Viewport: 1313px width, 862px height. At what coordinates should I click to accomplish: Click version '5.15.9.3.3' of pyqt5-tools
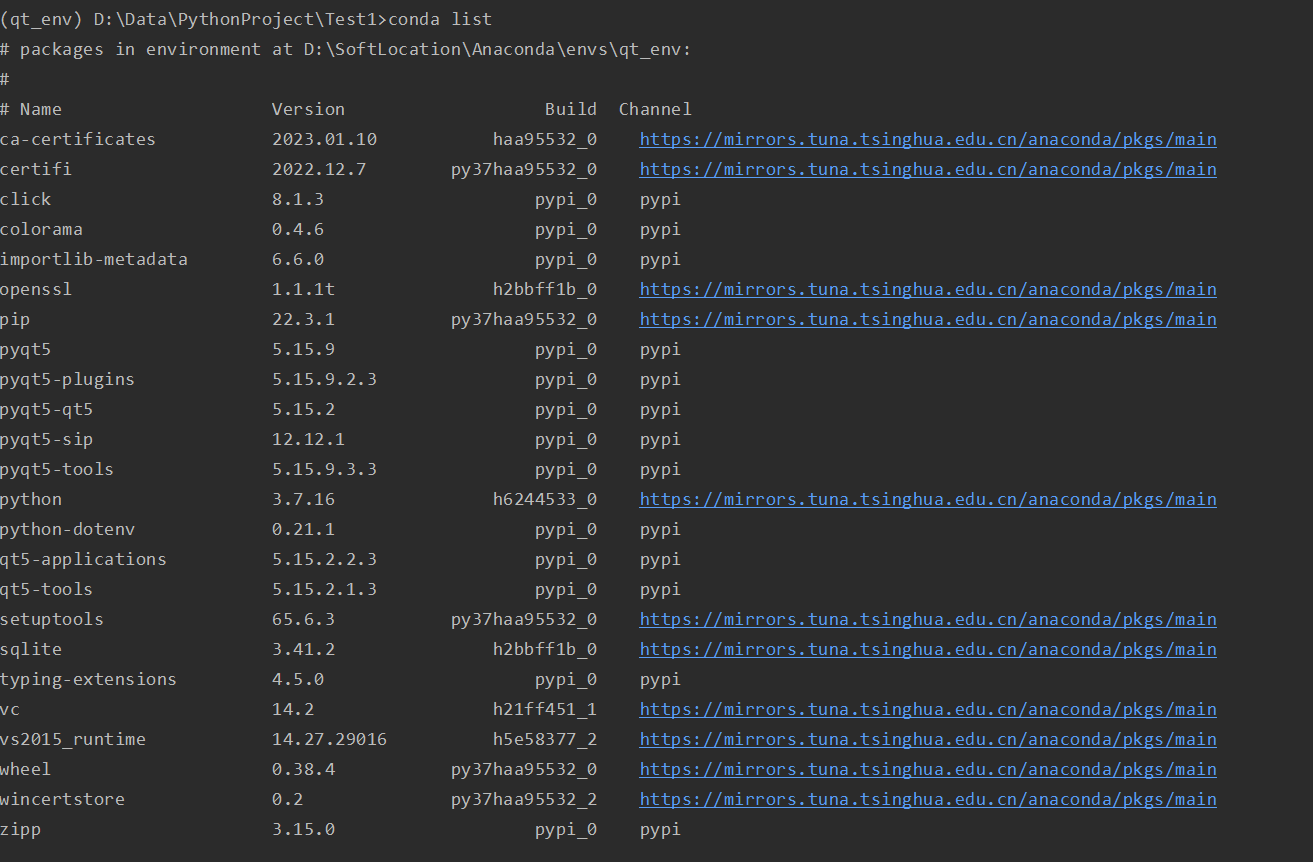(324, 469)
